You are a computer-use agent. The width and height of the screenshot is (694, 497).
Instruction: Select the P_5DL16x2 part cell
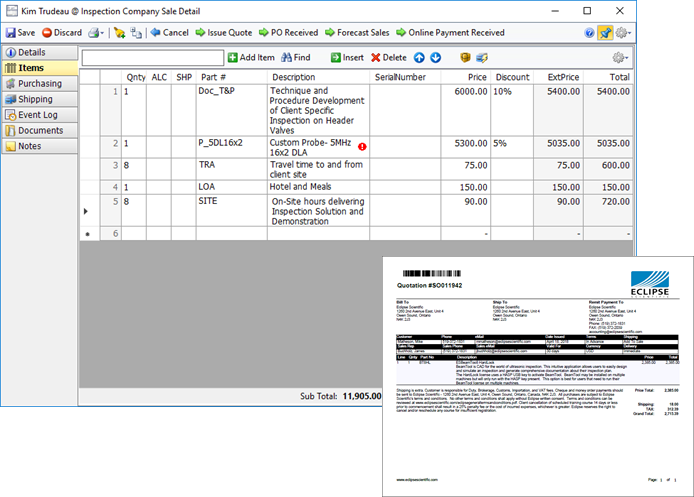pyautogui.click(x=232, y=147)
